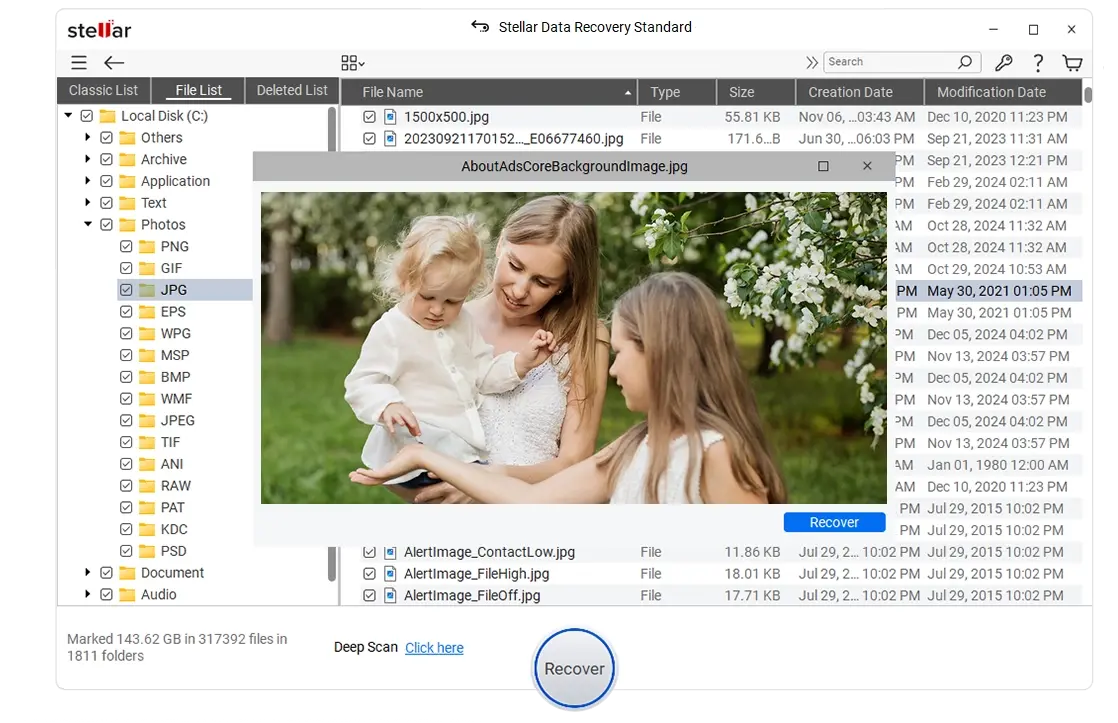
Task: Uncheck the PNG folder checkbox
Action: coord(126,246)
